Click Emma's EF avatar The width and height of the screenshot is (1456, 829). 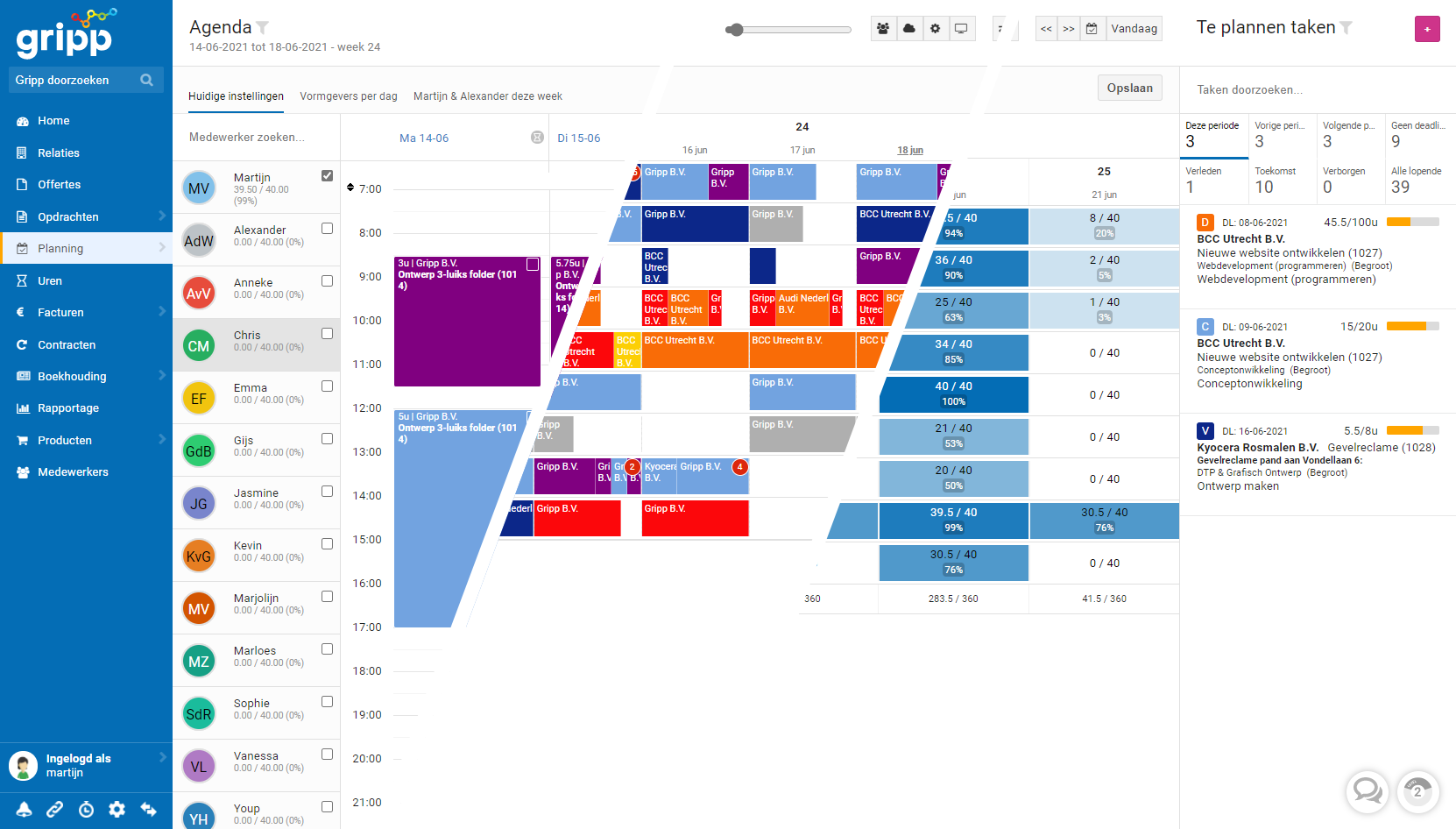199,399
